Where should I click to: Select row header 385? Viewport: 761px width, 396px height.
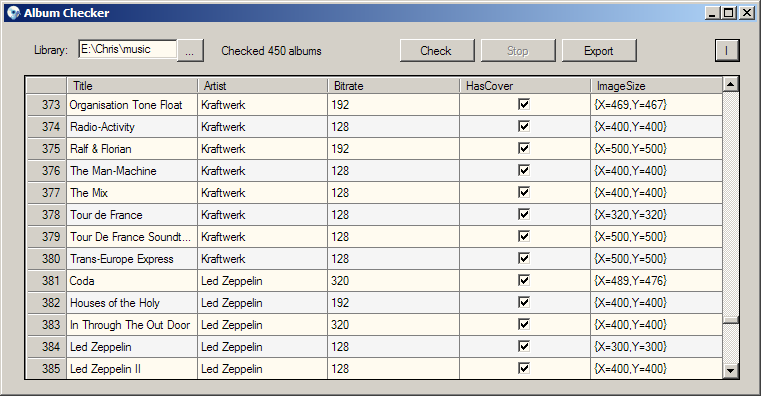click(x=46, y=369)
